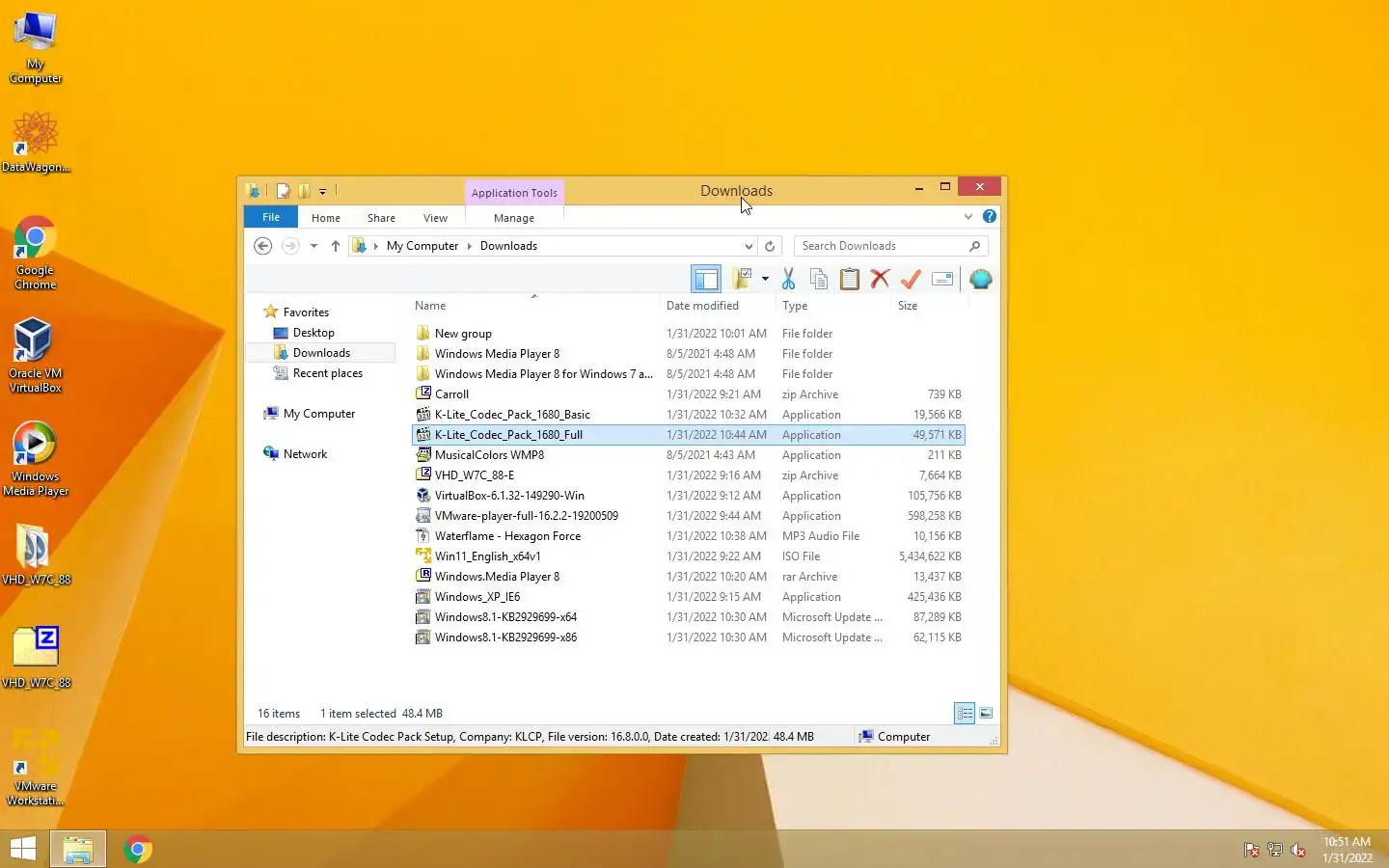
Task: Toggle the navigation pane layout button
Action: tap(706, 280)
